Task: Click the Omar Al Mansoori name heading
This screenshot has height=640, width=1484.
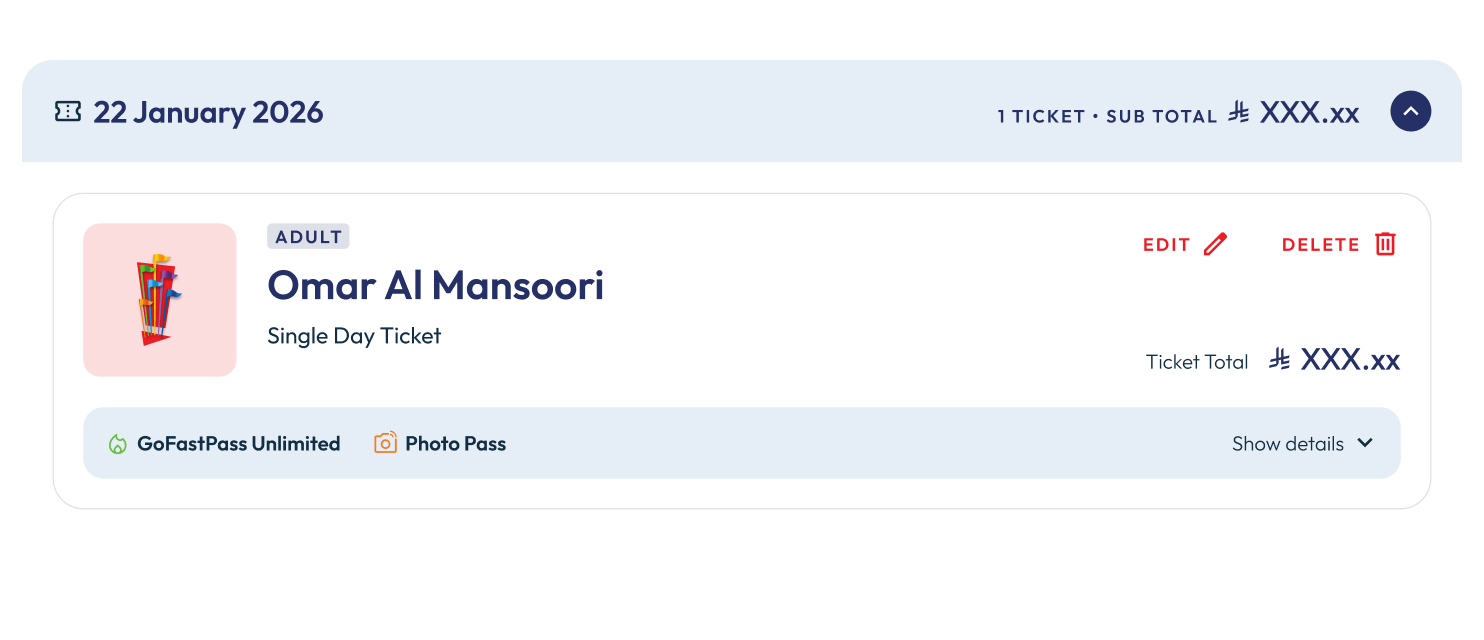Action: click(x=435, y=286)
